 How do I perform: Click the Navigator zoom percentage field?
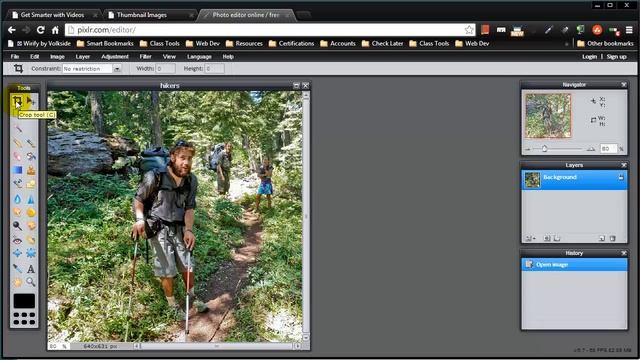pyautogui.click(x=608, y=149)
